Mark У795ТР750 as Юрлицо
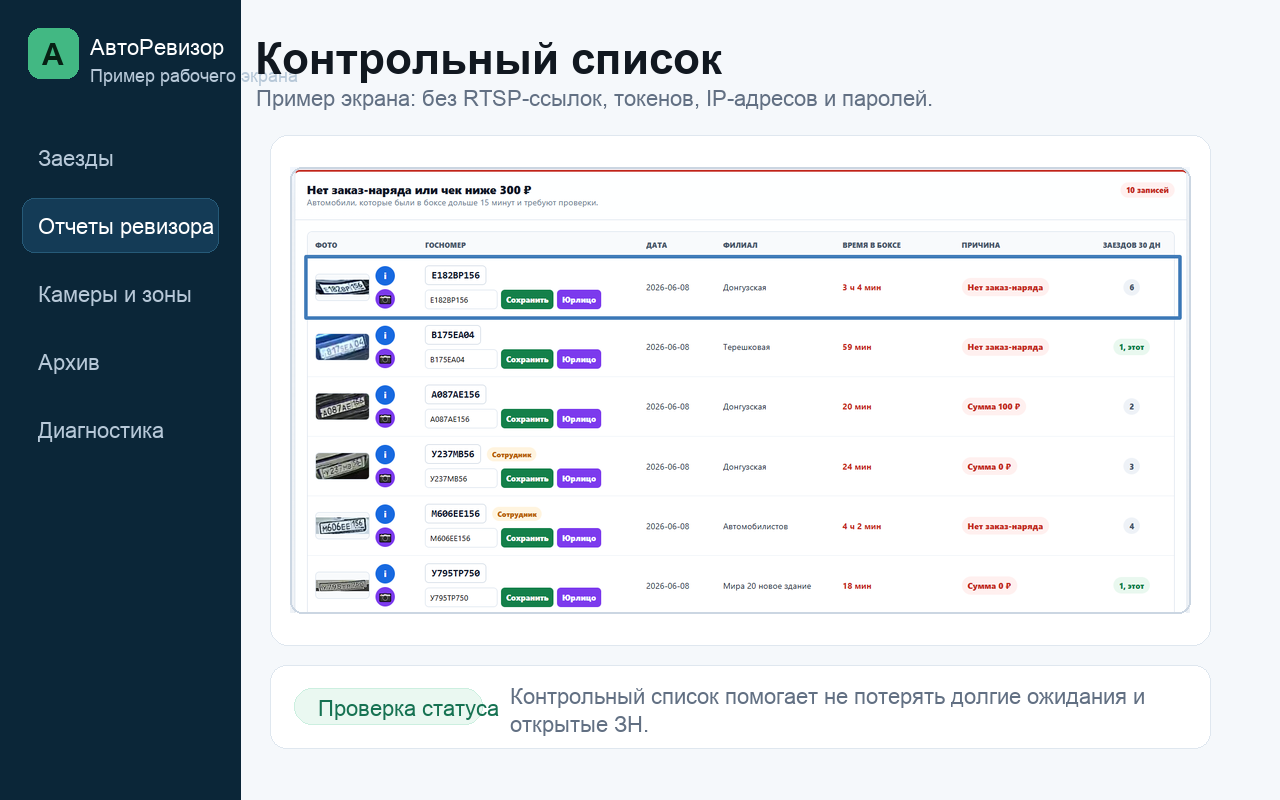The width and height of the screenshot is (1280, 800). pyautogui.click(x=579, y=598)
